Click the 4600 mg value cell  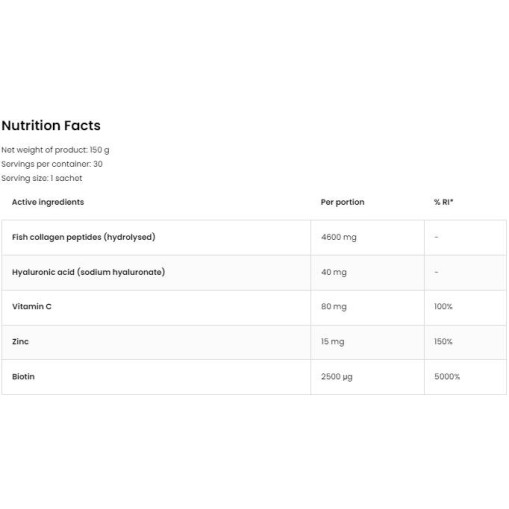pos(339,237)
